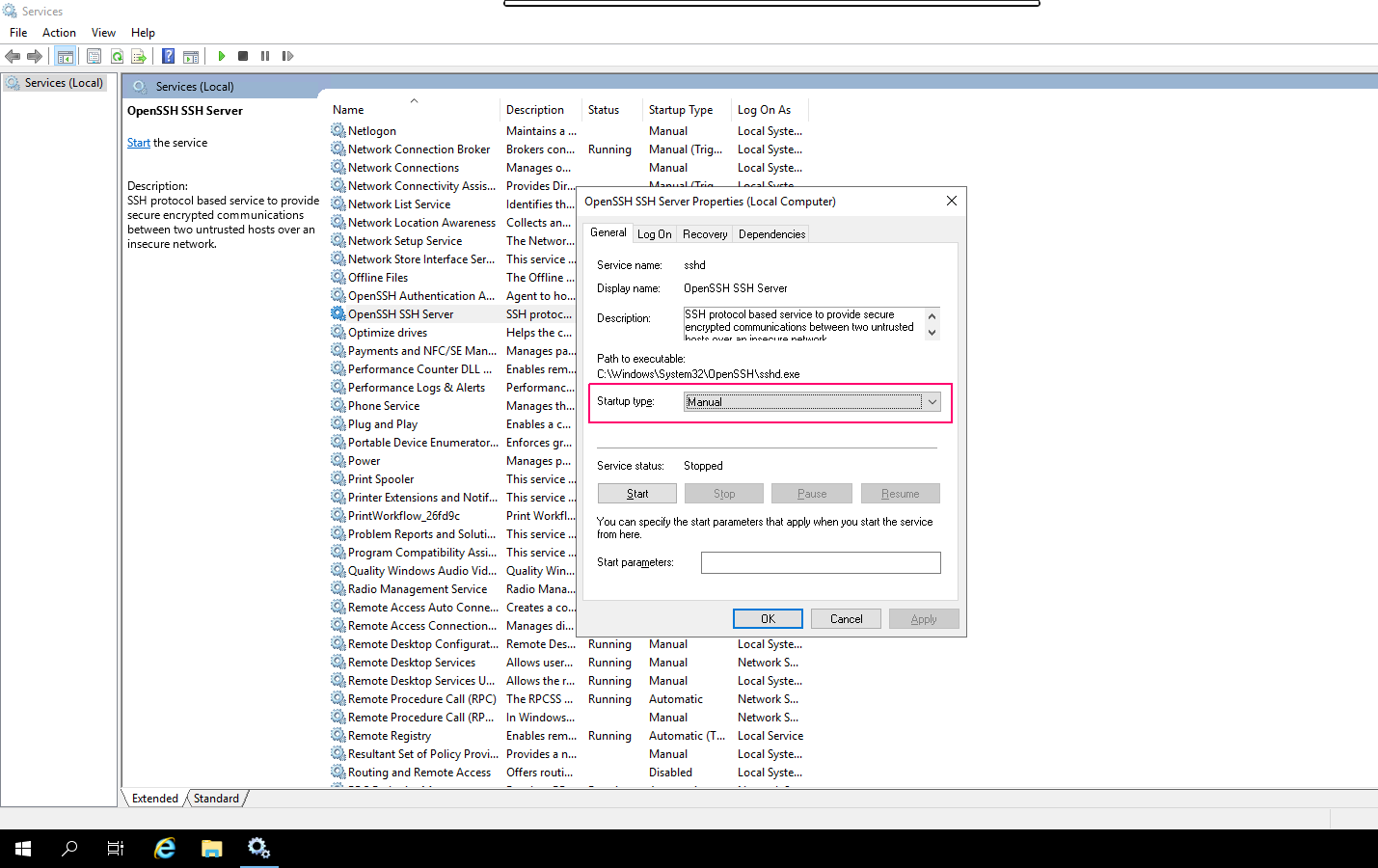Click the Forward arrow toolbar icon
The image size is (1378, 868).
[35, 56]
